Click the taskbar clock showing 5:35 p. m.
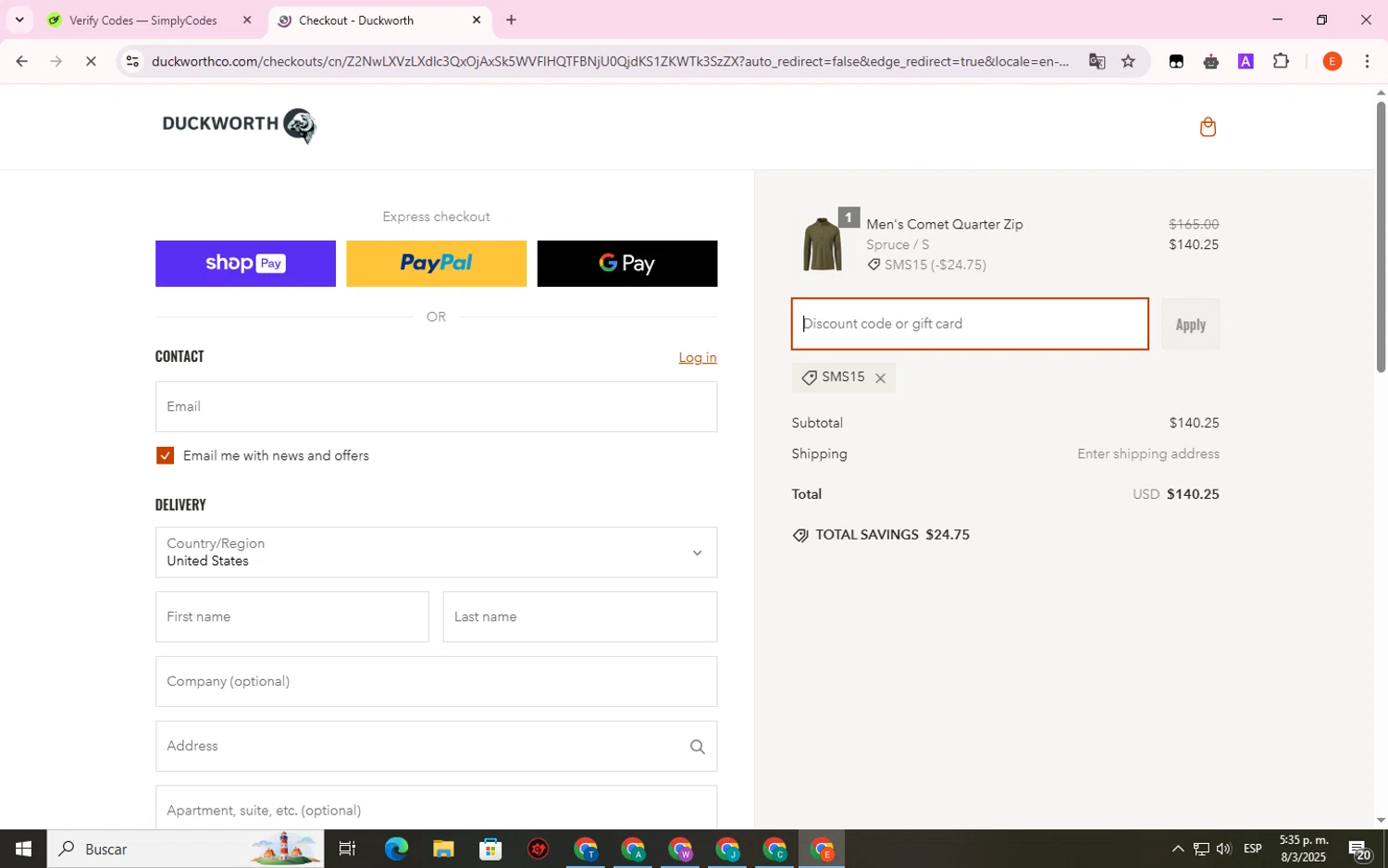 pyautogui.click(x=1304, y=849)
